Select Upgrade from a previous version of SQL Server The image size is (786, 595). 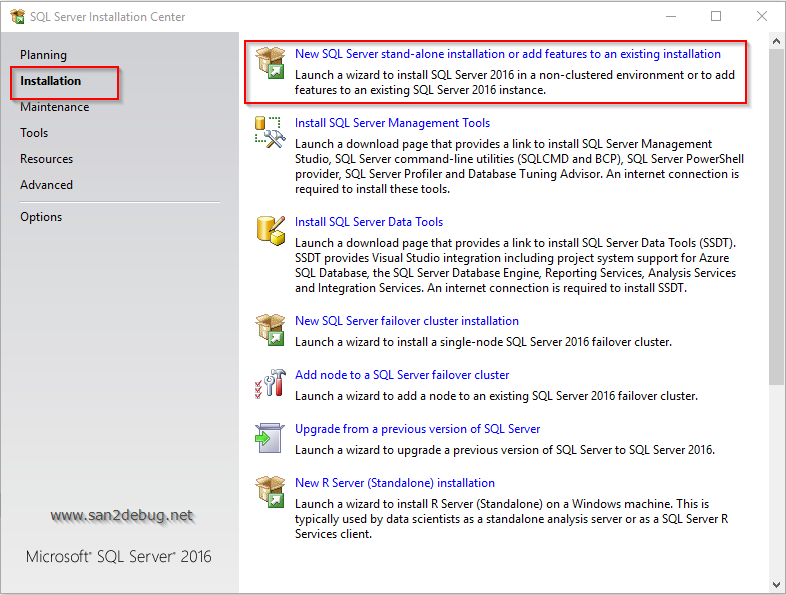tap(418, 429)
